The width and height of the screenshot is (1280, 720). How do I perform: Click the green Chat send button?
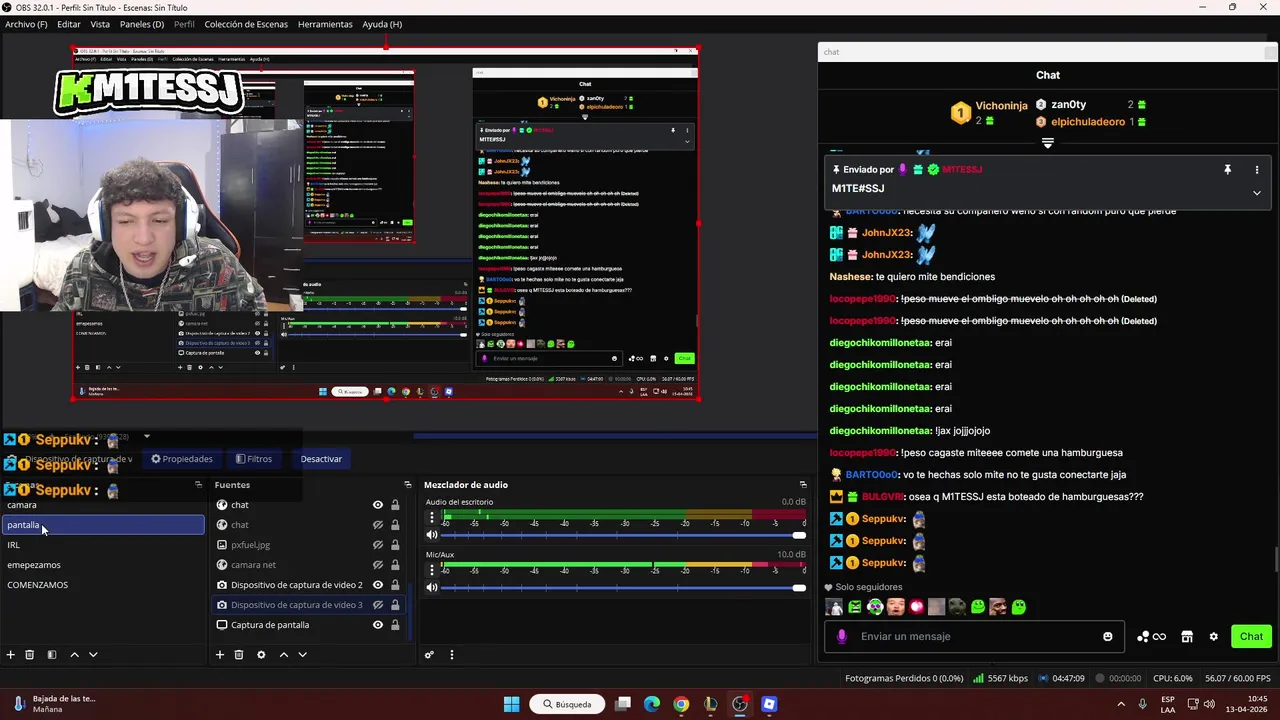click(1251, 636)
